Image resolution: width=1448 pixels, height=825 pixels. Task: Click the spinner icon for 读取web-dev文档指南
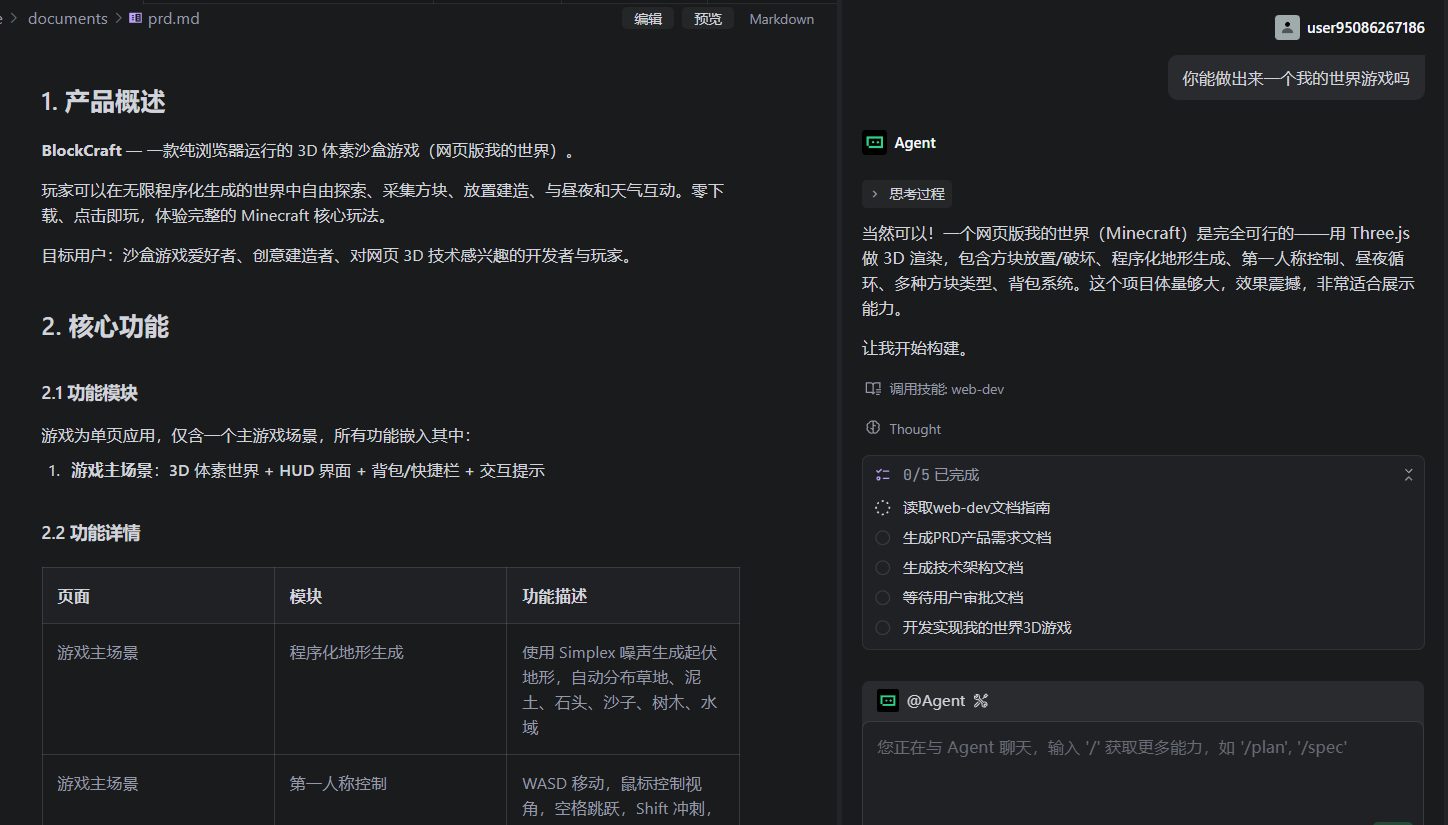pyautogui.click(x=882, y=507)
